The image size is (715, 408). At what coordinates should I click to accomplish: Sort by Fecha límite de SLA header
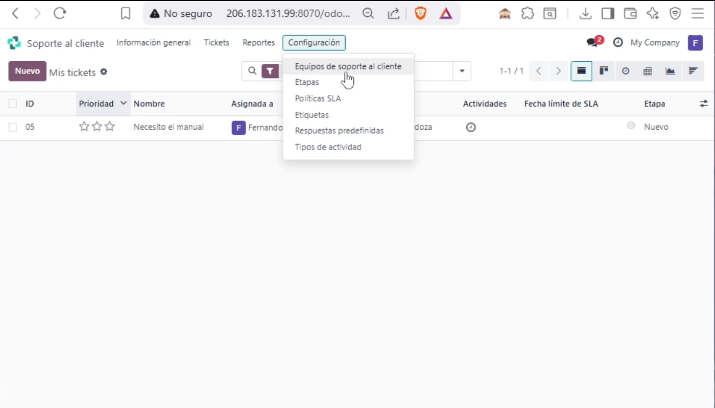click(561, 104)
